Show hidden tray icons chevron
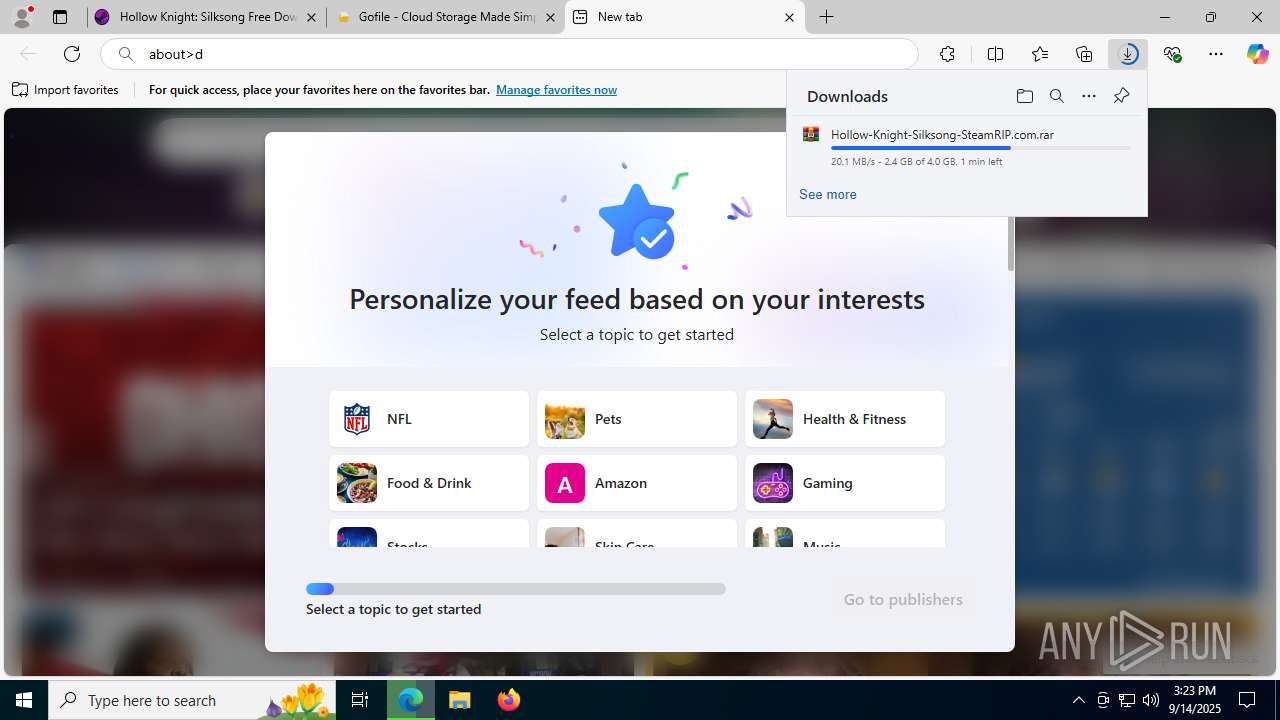Screen dimensions: 1280x720 pos(1078,700)
